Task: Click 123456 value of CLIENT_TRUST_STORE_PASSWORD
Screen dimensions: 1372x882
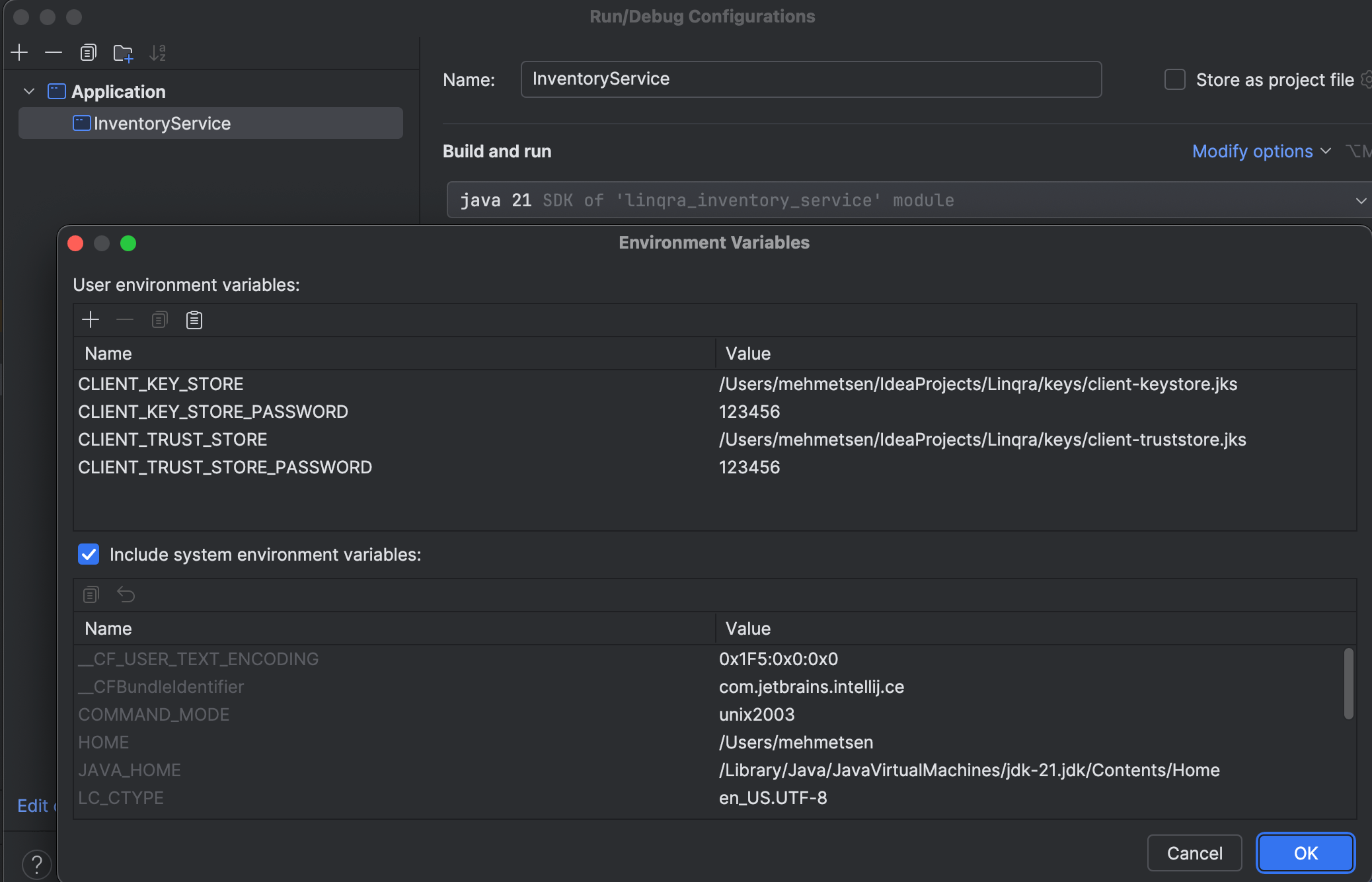Action: 749,467
